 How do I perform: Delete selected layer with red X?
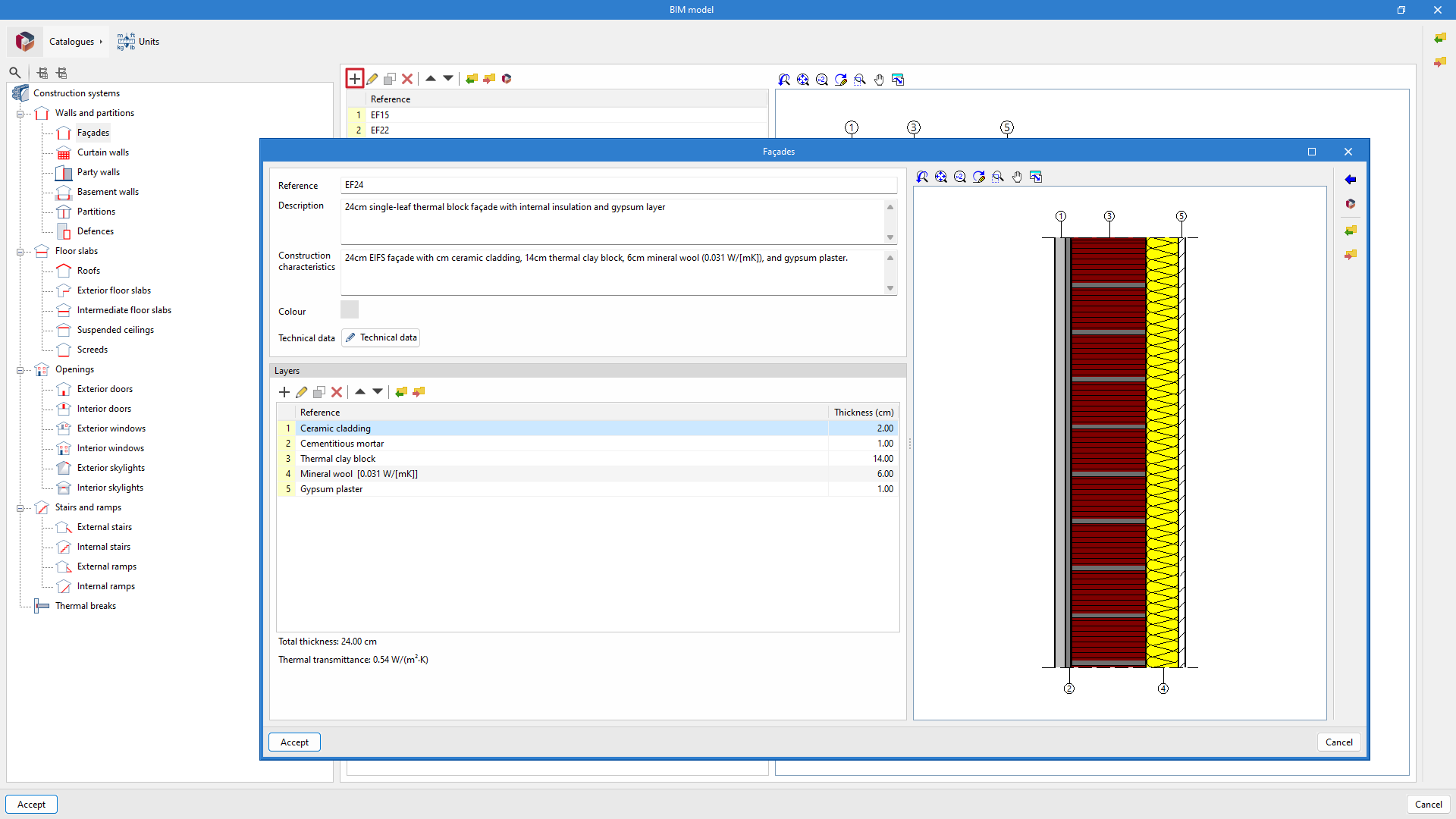(x=337, y=392)
